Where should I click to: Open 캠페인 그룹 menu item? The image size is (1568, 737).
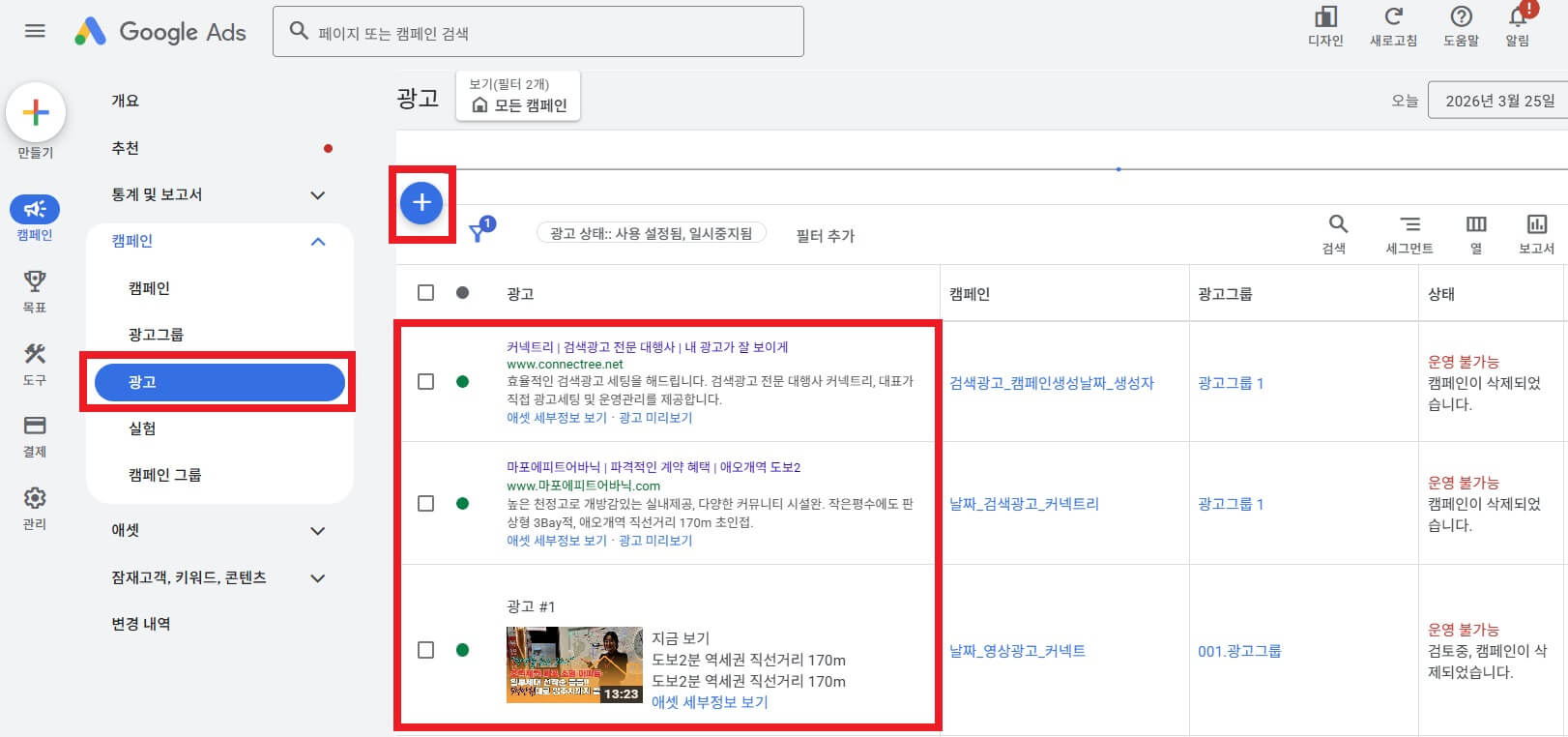[x=165, y=475]
